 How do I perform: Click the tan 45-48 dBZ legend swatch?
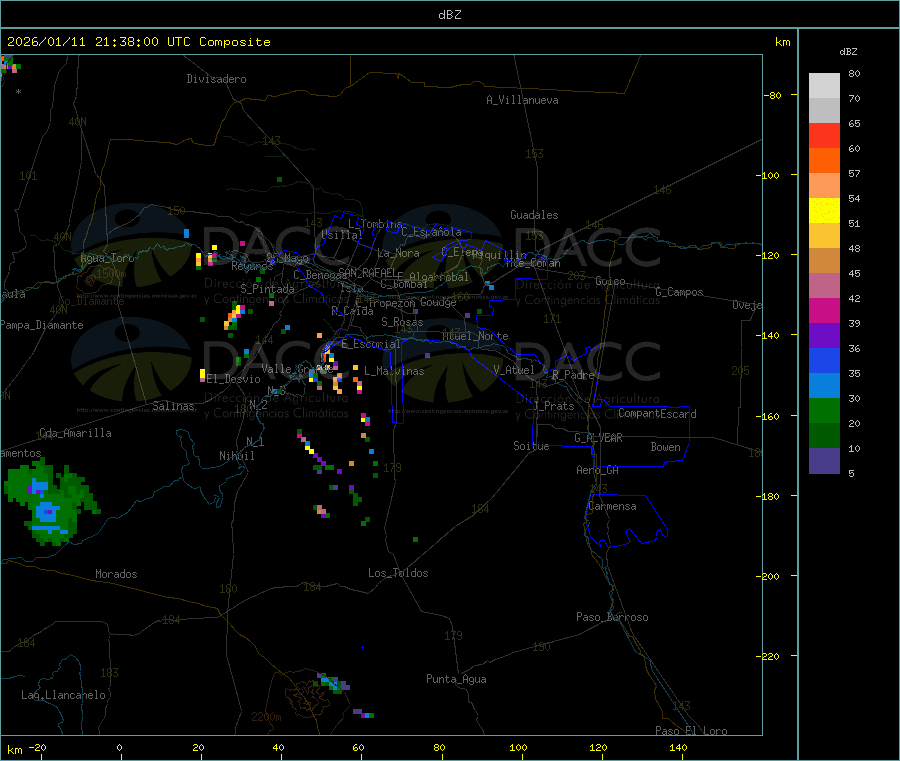pyautogui.click(x=824, y=261)
